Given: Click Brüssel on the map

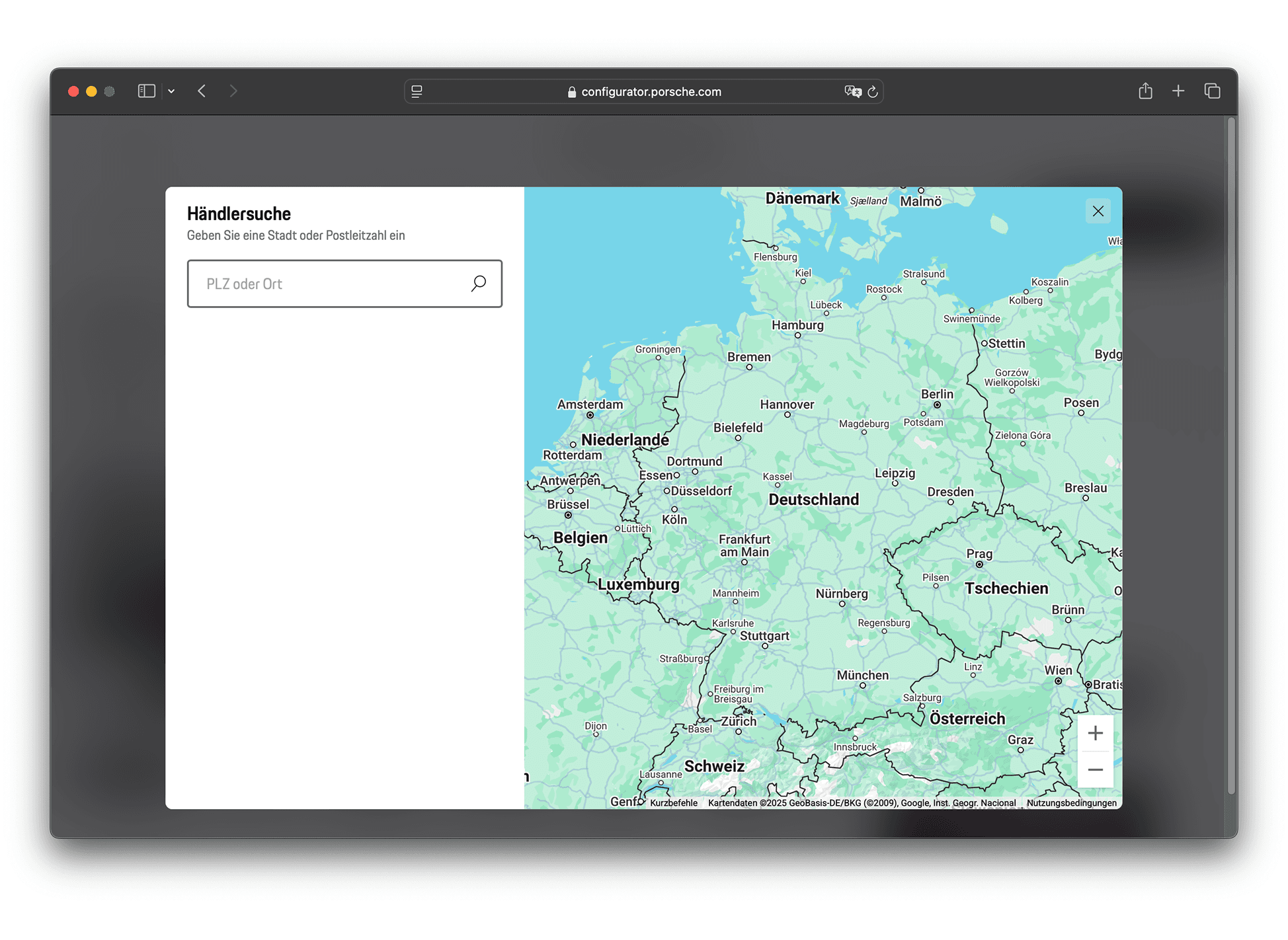Looking at the screenshot, I should [568, 504].
